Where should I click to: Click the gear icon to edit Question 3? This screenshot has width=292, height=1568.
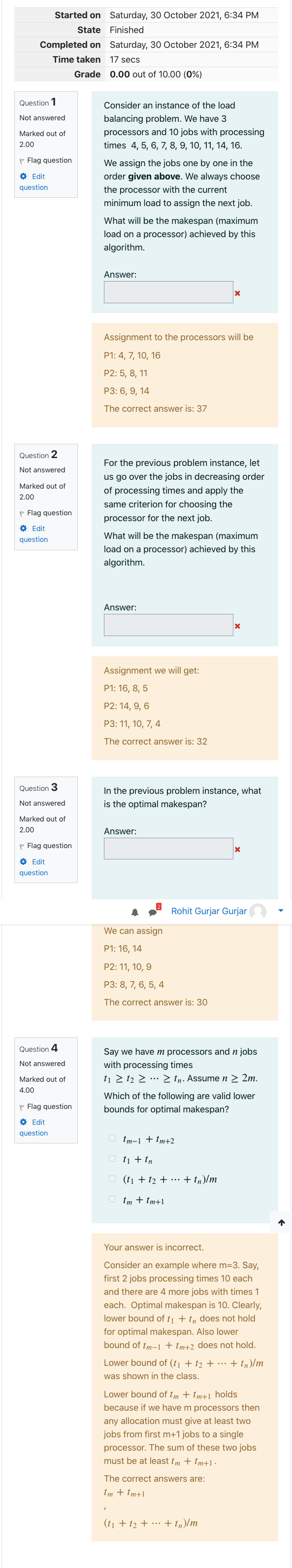pos(23,861)
